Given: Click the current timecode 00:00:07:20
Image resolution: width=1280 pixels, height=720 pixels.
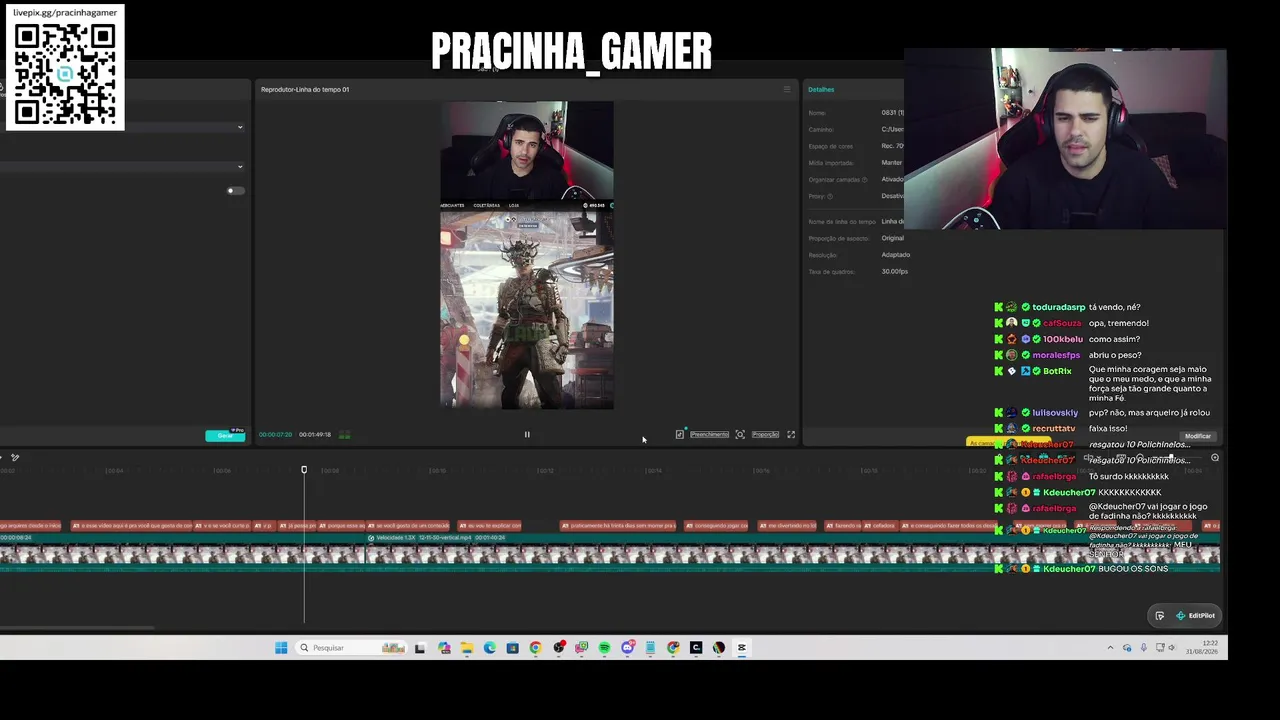Looking at the screenshot, I should click(276, 435).
